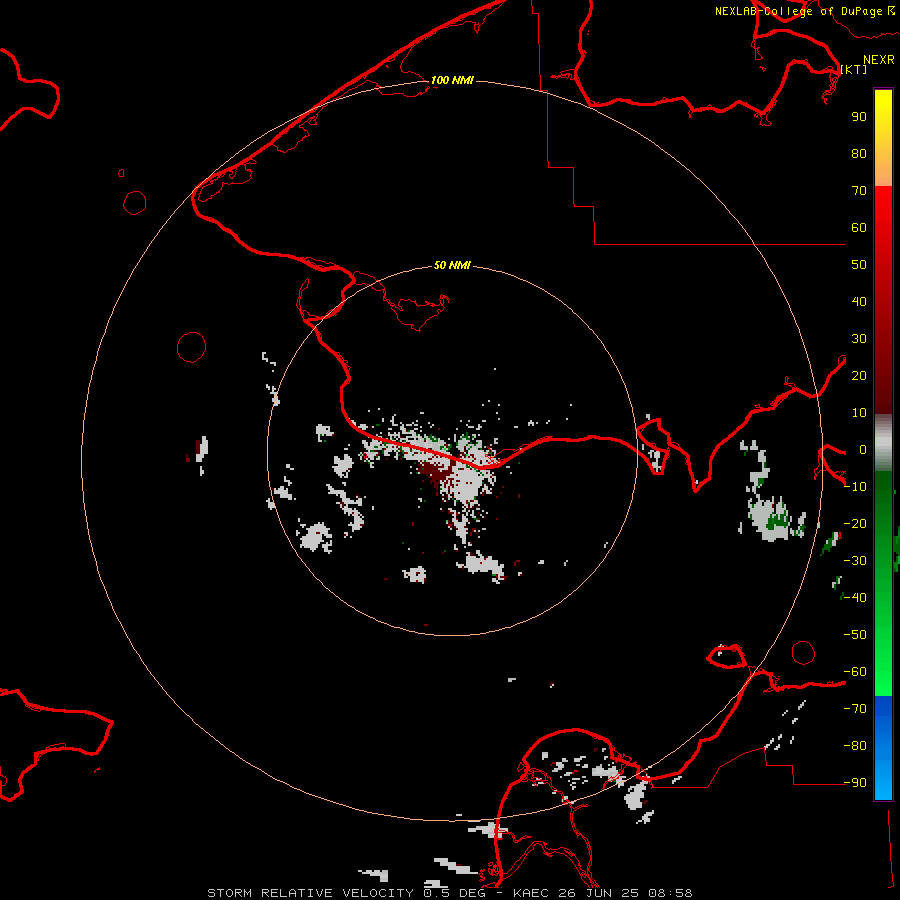900x900 pixels.
Task: Click the 30 value on velocity scale
Action: [859, 339]
